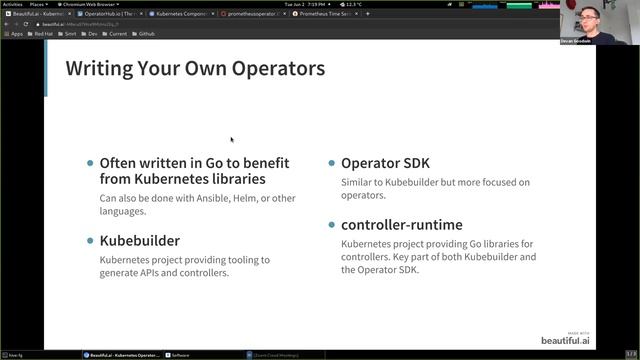Close the Prometheus Time Series tab
Viewport: 640px width, 360px height.
pyautogui.click(x=356, y=14)
